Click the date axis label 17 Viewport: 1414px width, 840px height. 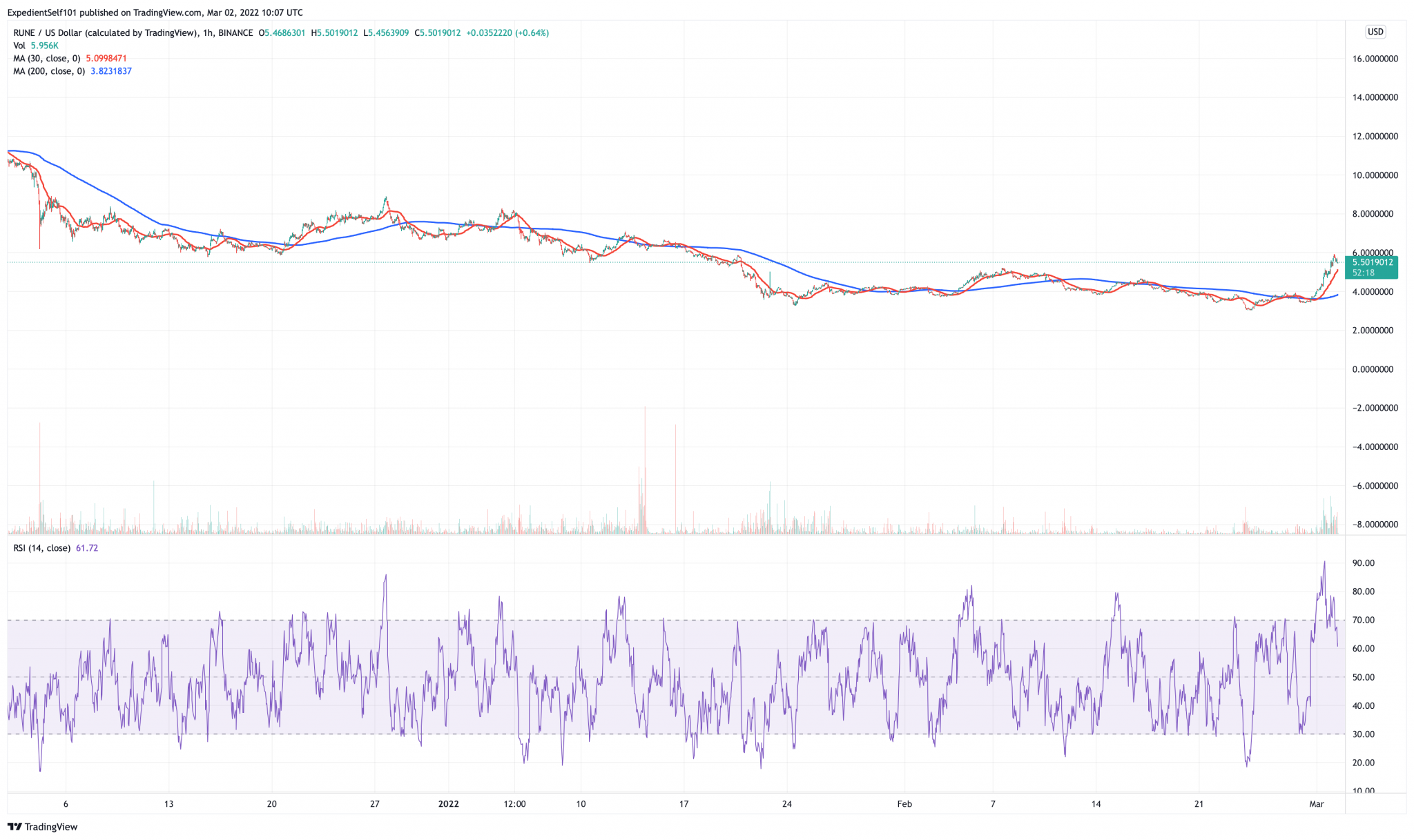coord(684,804)
